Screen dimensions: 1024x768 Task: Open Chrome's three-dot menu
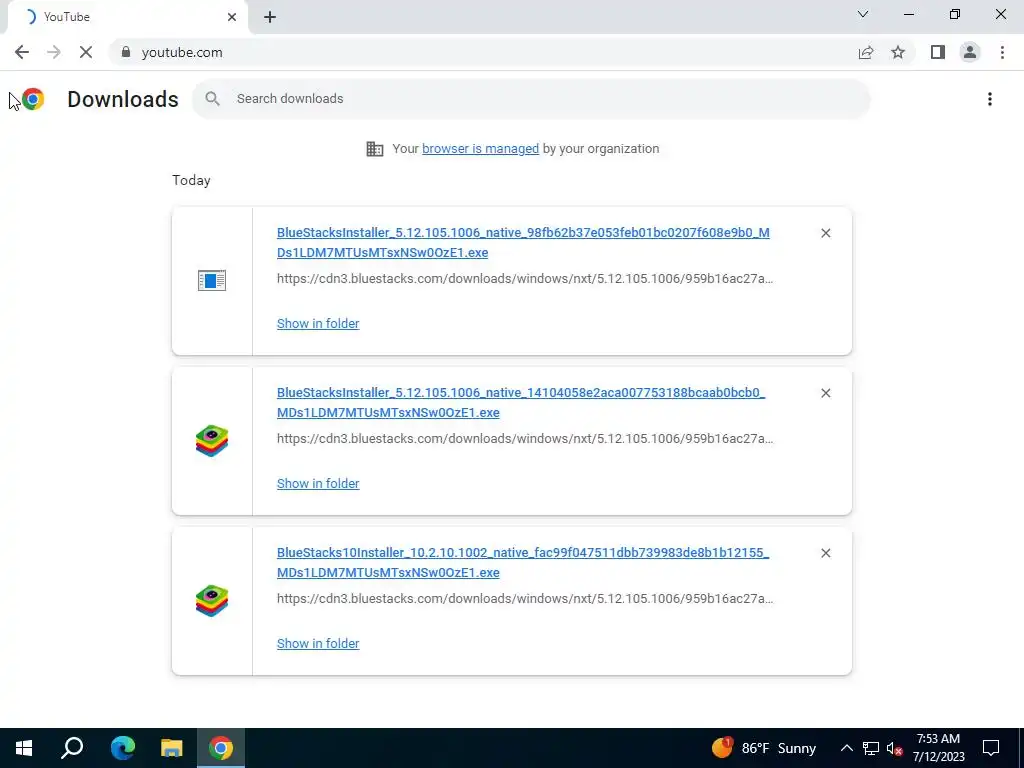click(1002, 52)
